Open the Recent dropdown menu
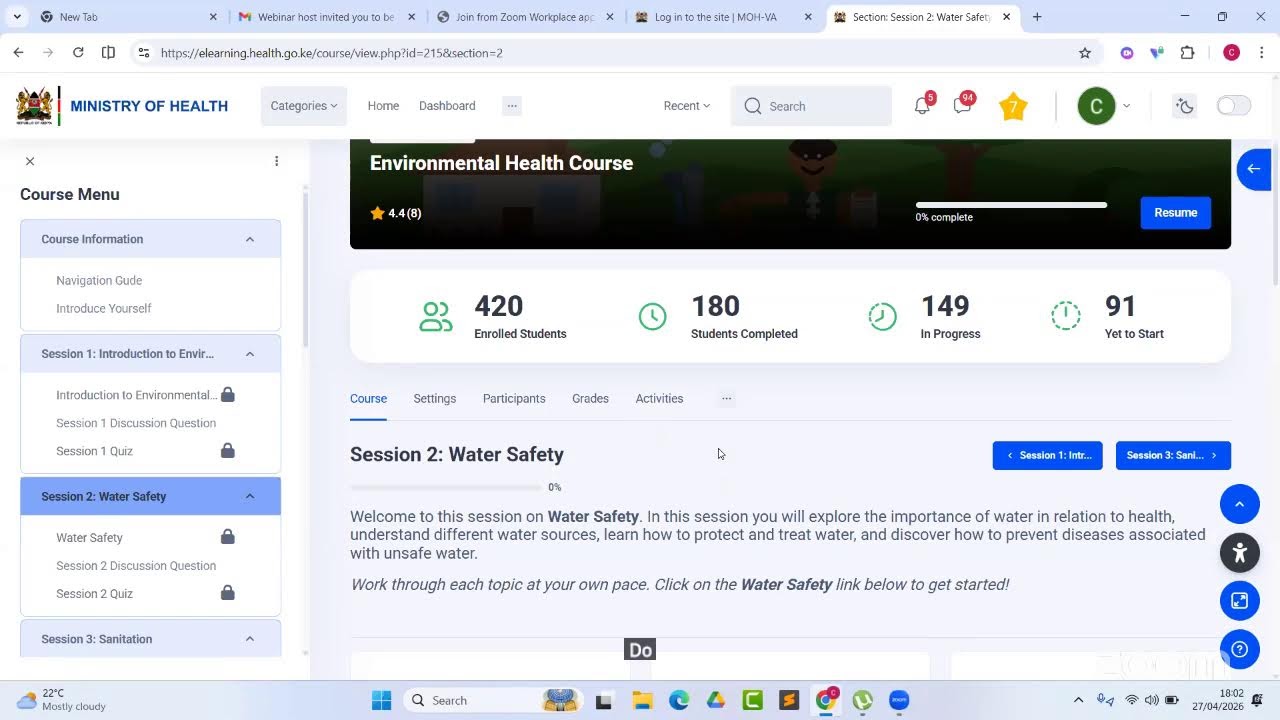1280x720 pixels. tap(687, 106)
